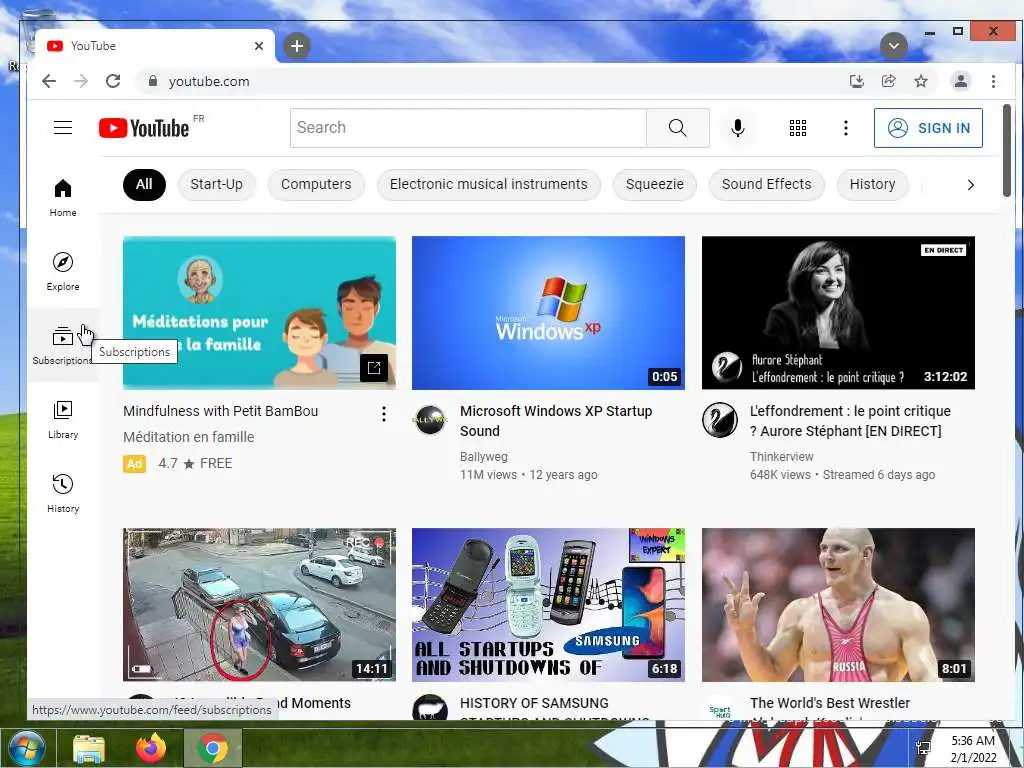Click the page vertical scrollbar
Viewport: 1024px width, 768px height.
click(1006, 150)
